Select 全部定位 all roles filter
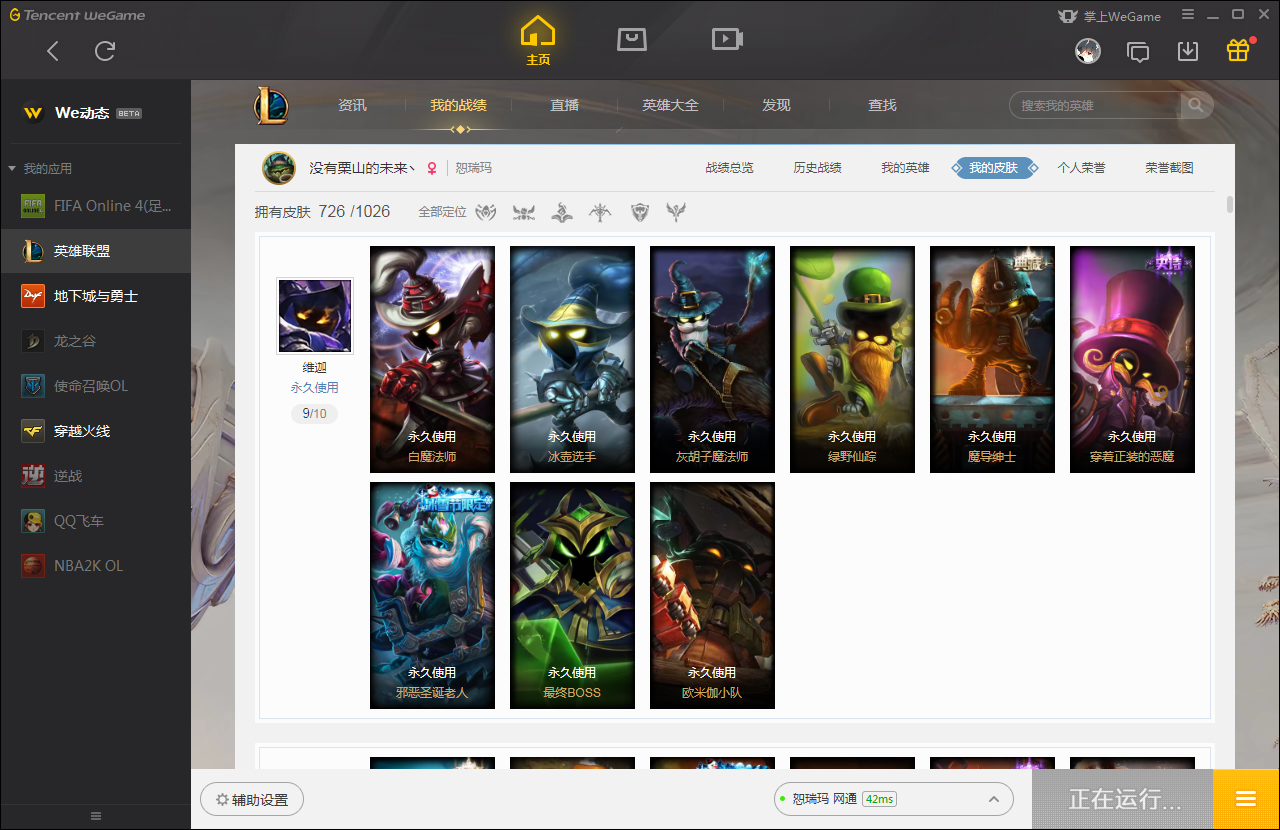 coord(442,212)
